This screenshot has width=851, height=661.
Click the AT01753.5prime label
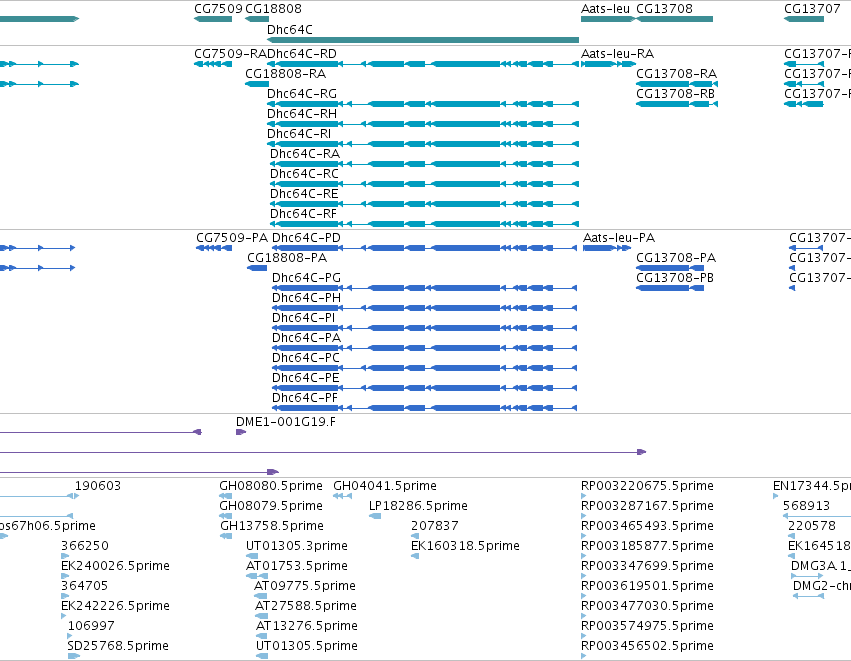[x=297, y=567]
